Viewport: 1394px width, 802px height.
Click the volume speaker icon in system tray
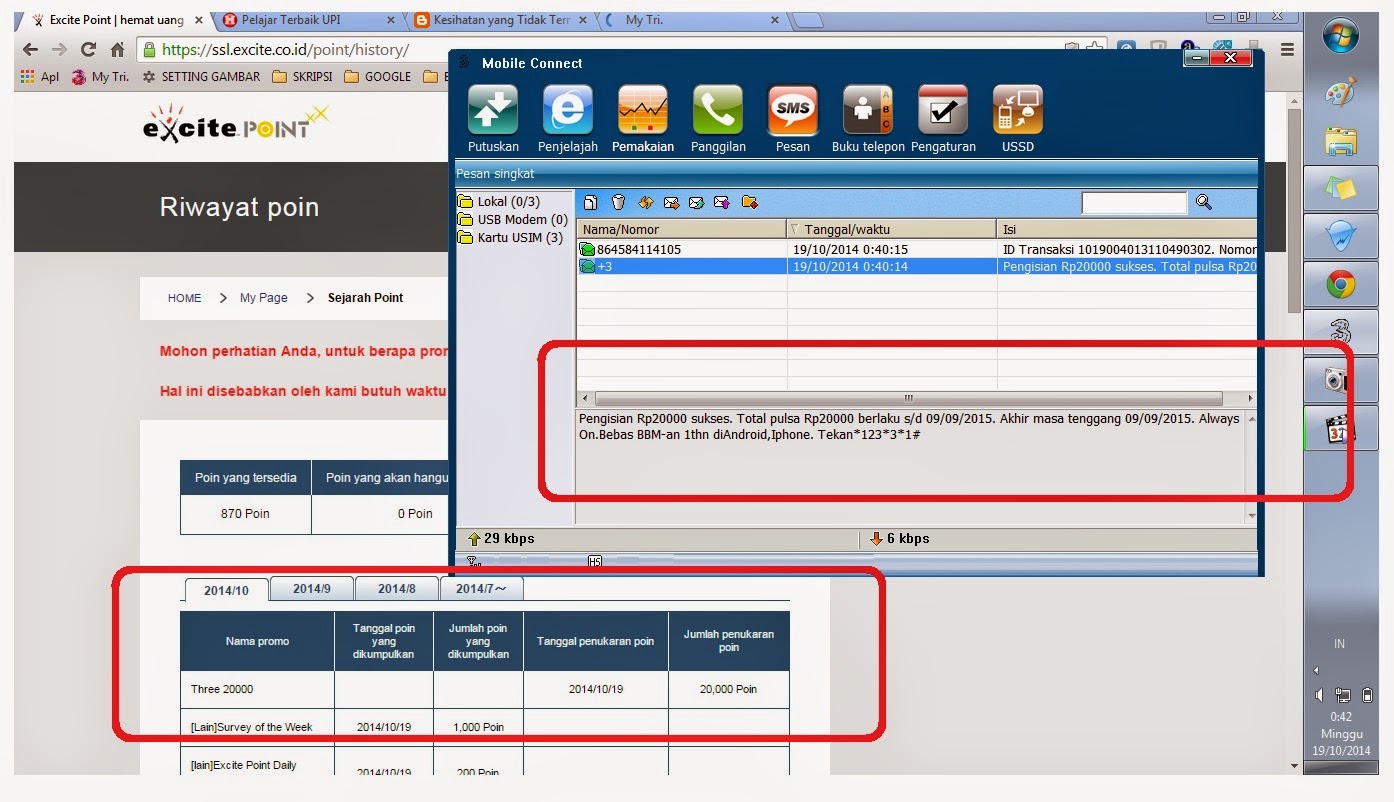pos(1321,695)
